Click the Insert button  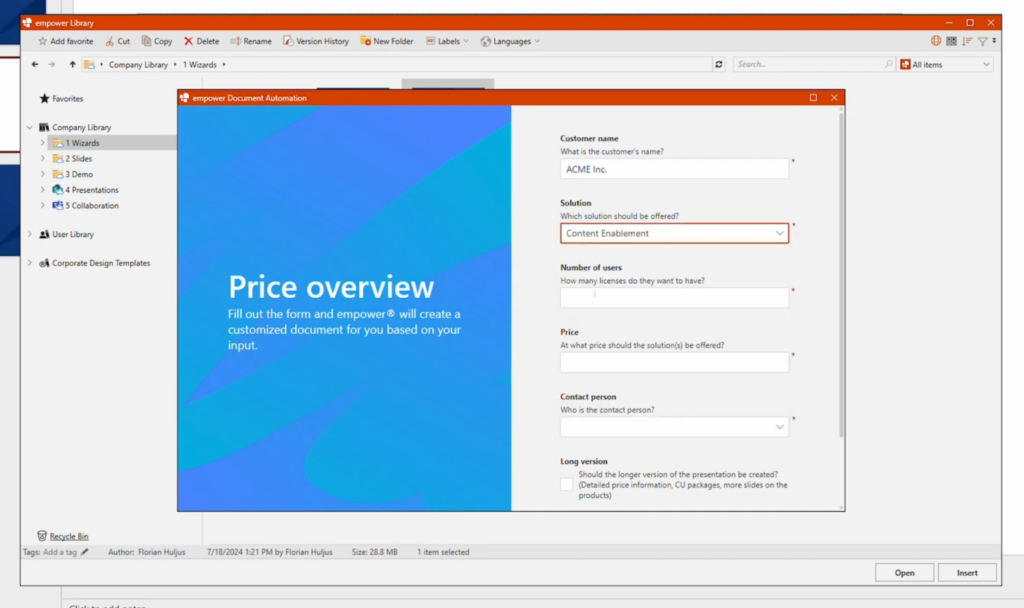tap(967, 573)
